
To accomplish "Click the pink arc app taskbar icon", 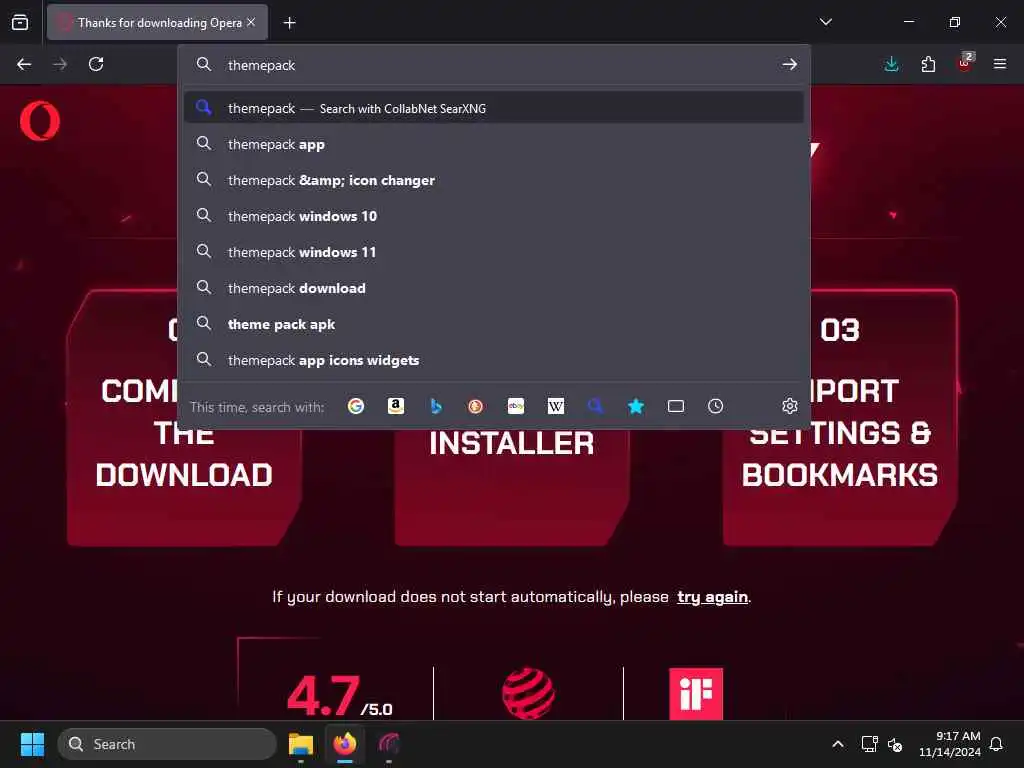I will pos(389,744).
